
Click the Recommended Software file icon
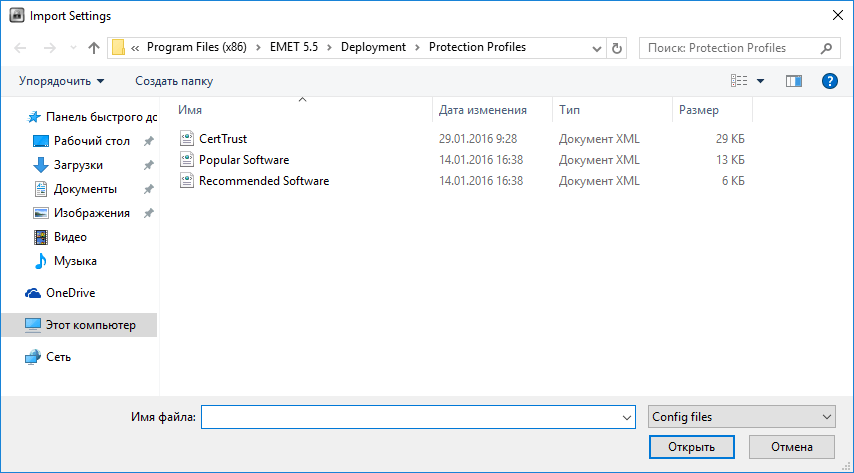point(186,181)
